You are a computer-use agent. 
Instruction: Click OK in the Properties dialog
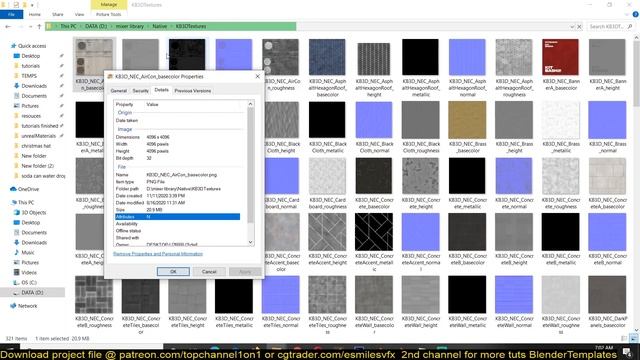coord(173,271)
